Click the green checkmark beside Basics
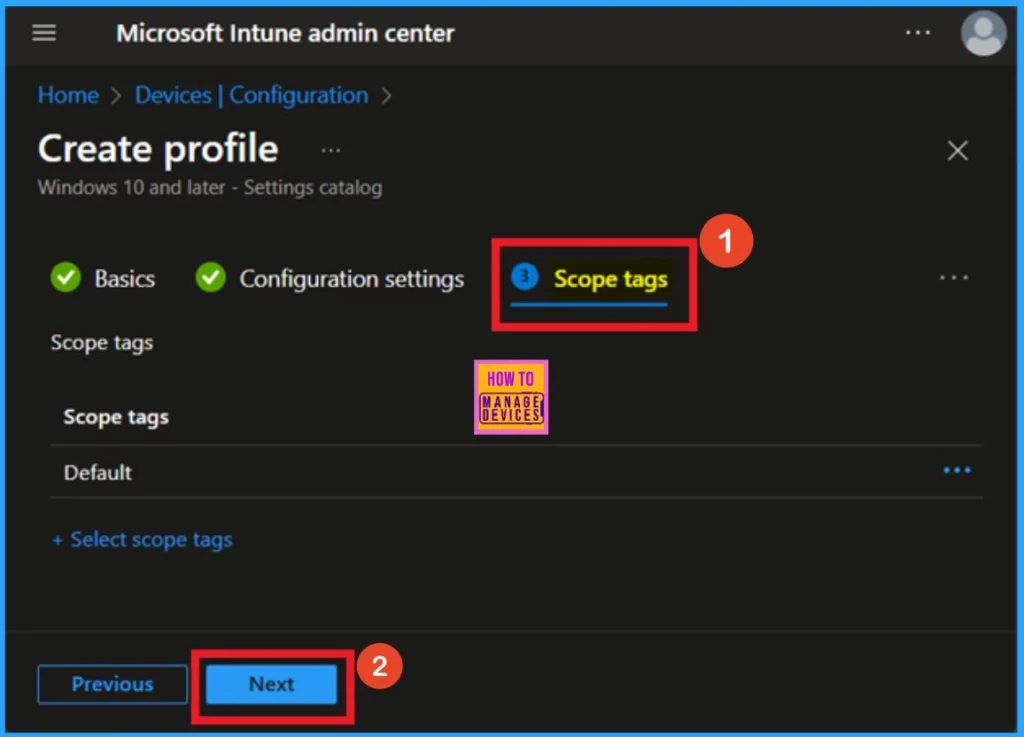Image resolution: width=1024 pixels, height=737 pixels. (66, 278)
